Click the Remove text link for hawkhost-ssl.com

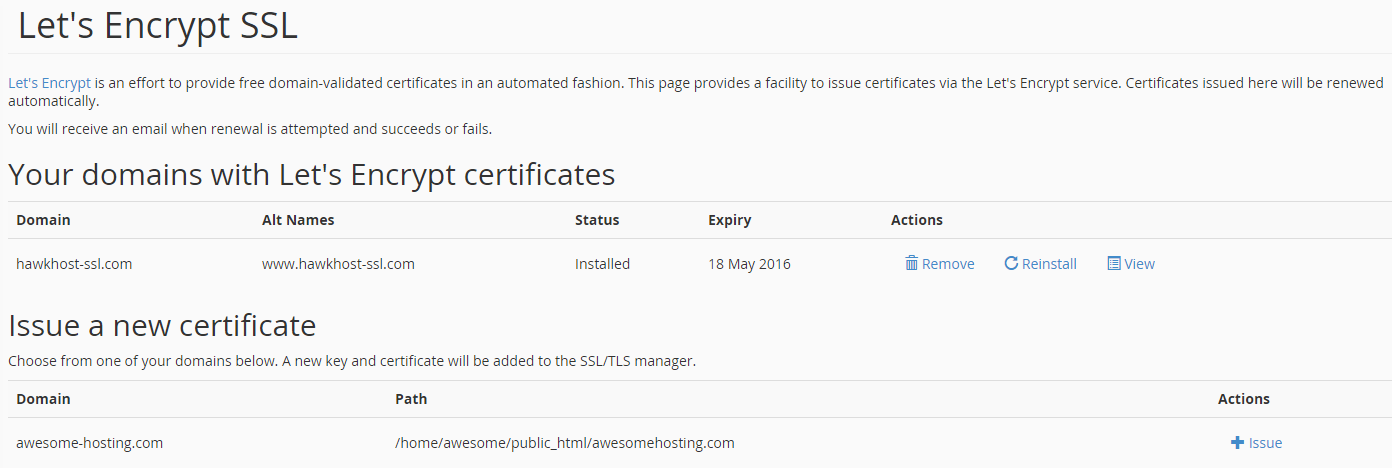pos(948,264)
